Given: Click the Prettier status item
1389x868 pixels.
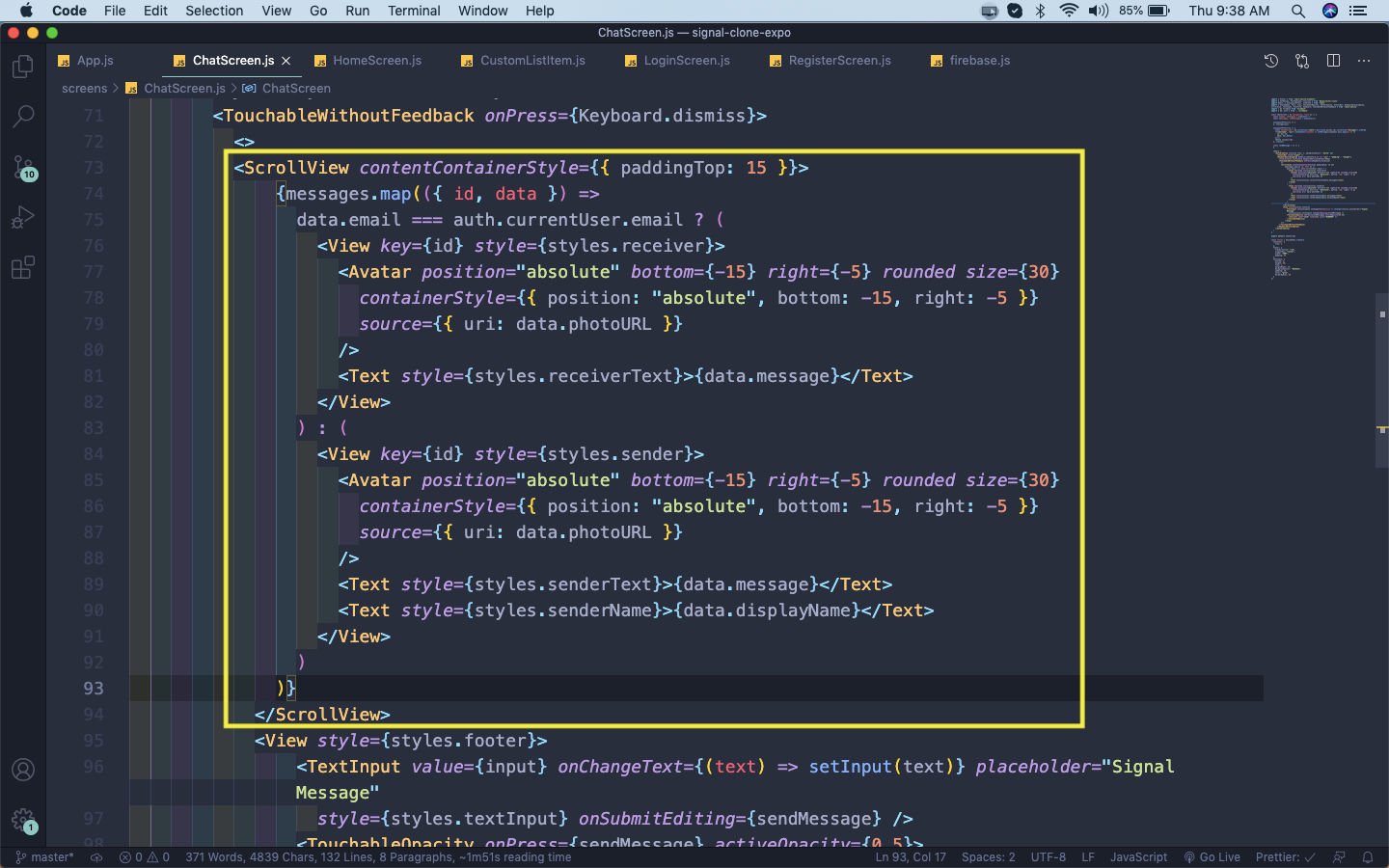Looking at the screenshot, I should pos(1285,857).
